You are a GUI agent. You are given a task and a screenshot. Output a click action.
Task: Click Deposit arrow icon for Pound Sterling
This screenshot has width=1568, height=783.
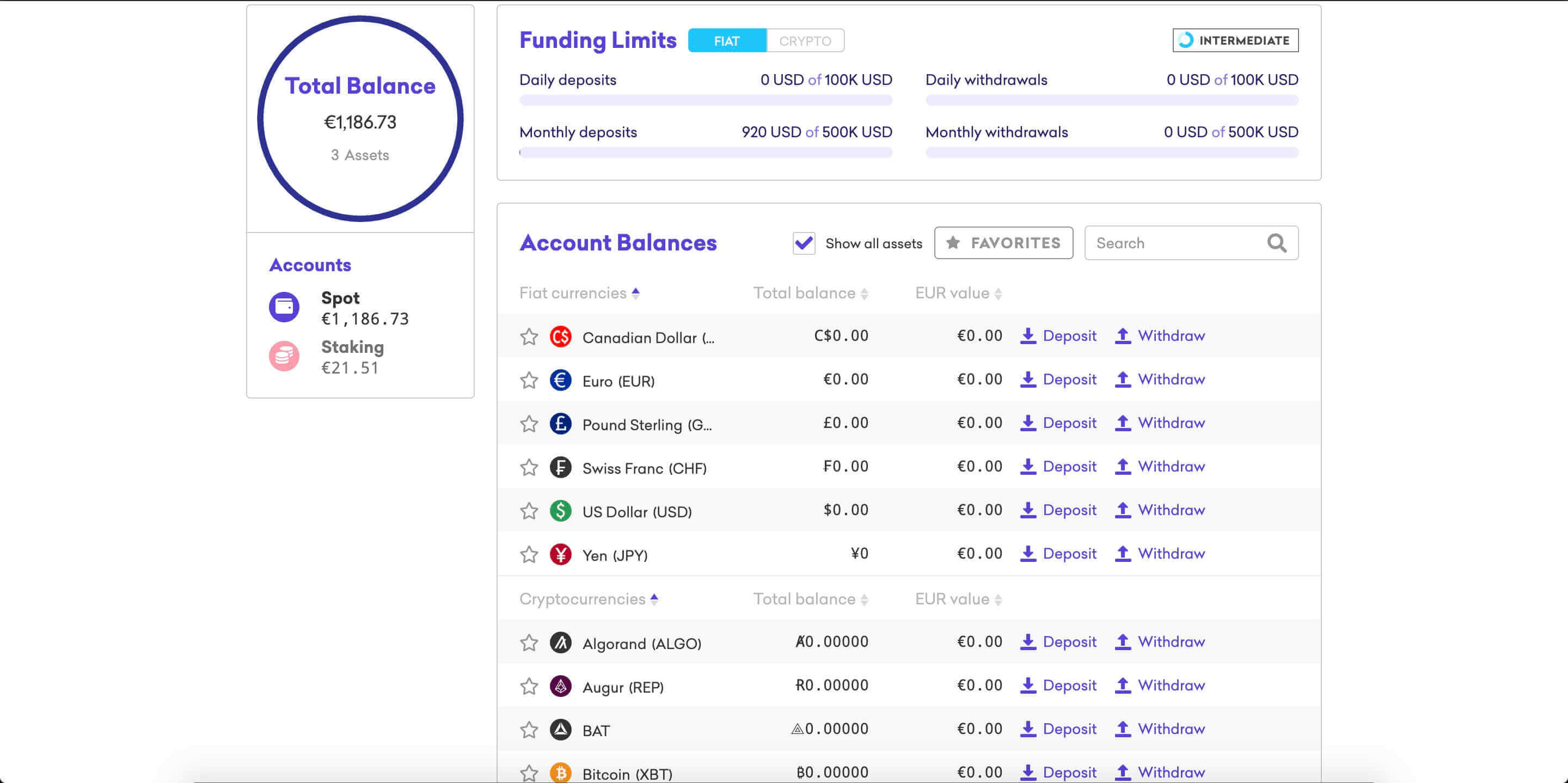click(1027, 423)
